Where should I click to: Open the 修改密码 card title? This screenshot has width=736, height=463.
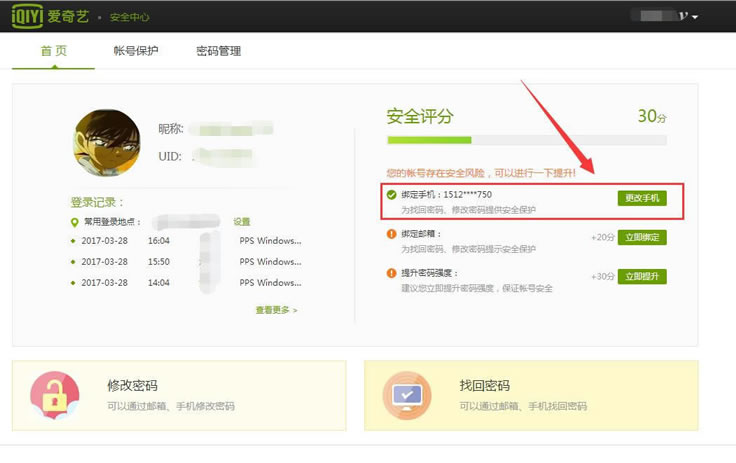coord(132,386)
